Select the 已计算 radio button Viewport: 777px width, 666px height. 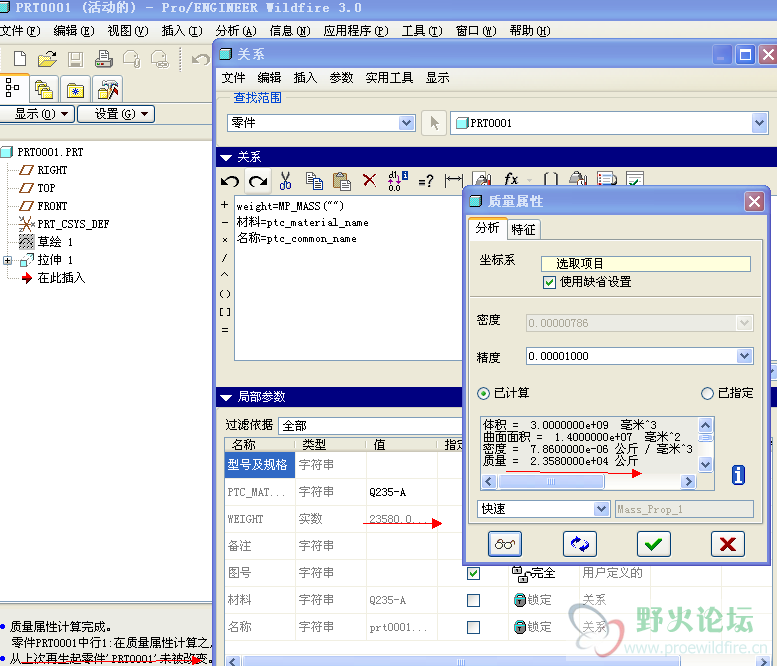click(x=483, y=393)
